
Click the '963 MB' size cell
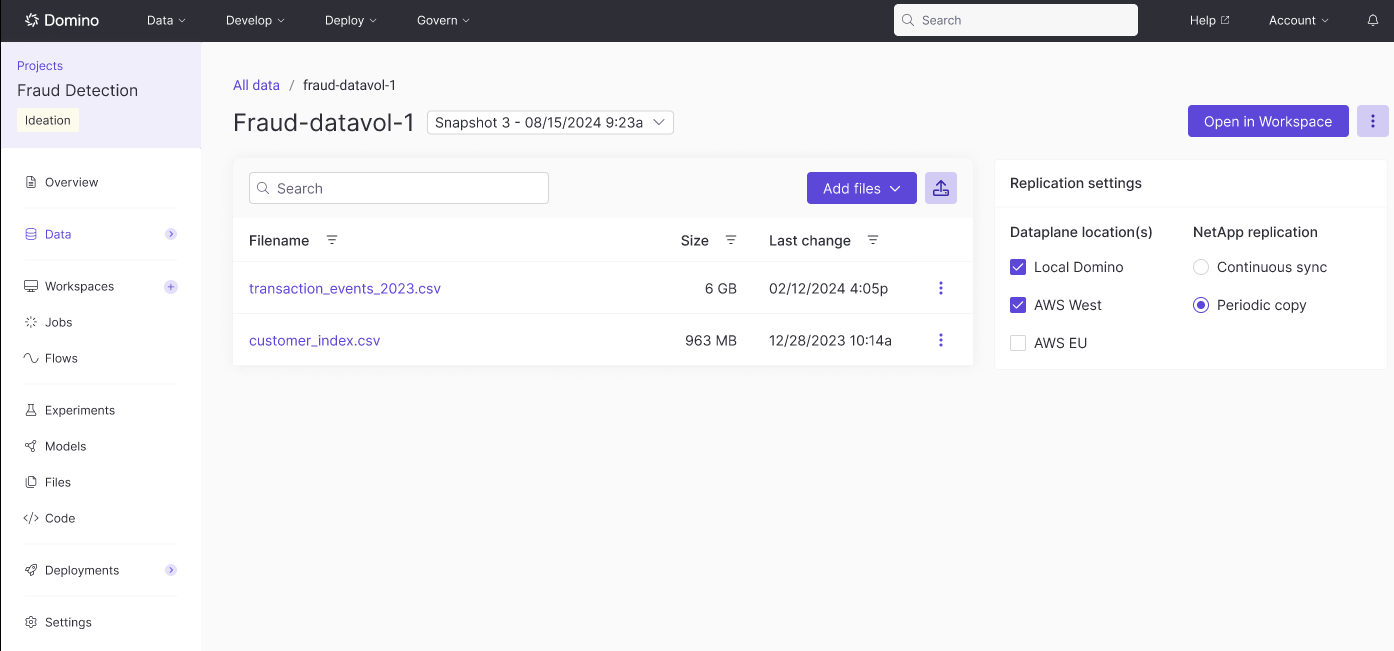(x=711, y=340)
